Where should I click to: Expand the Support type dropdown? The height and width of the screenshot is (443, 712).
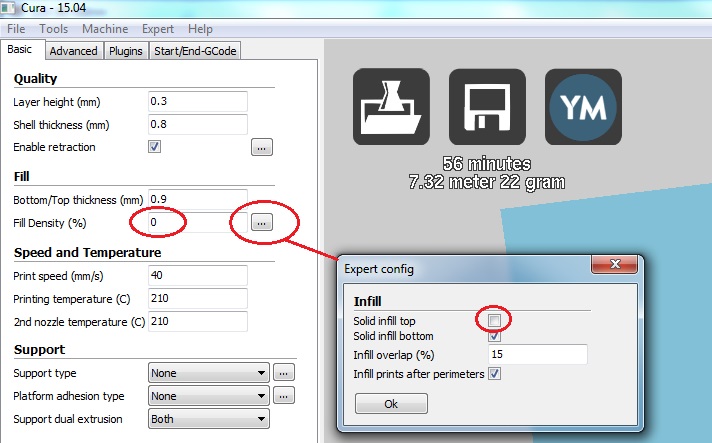point(208,373)
